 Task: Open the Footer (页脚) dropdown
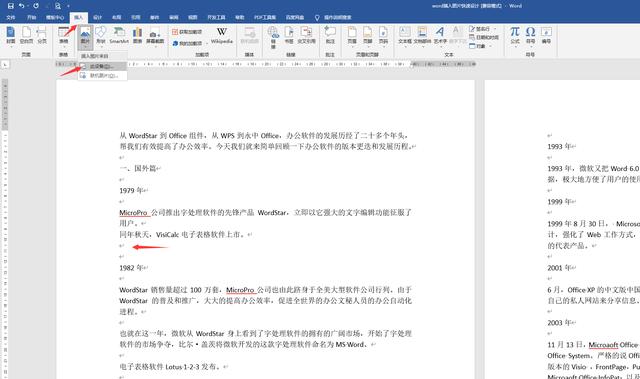[x=367, y=36]
